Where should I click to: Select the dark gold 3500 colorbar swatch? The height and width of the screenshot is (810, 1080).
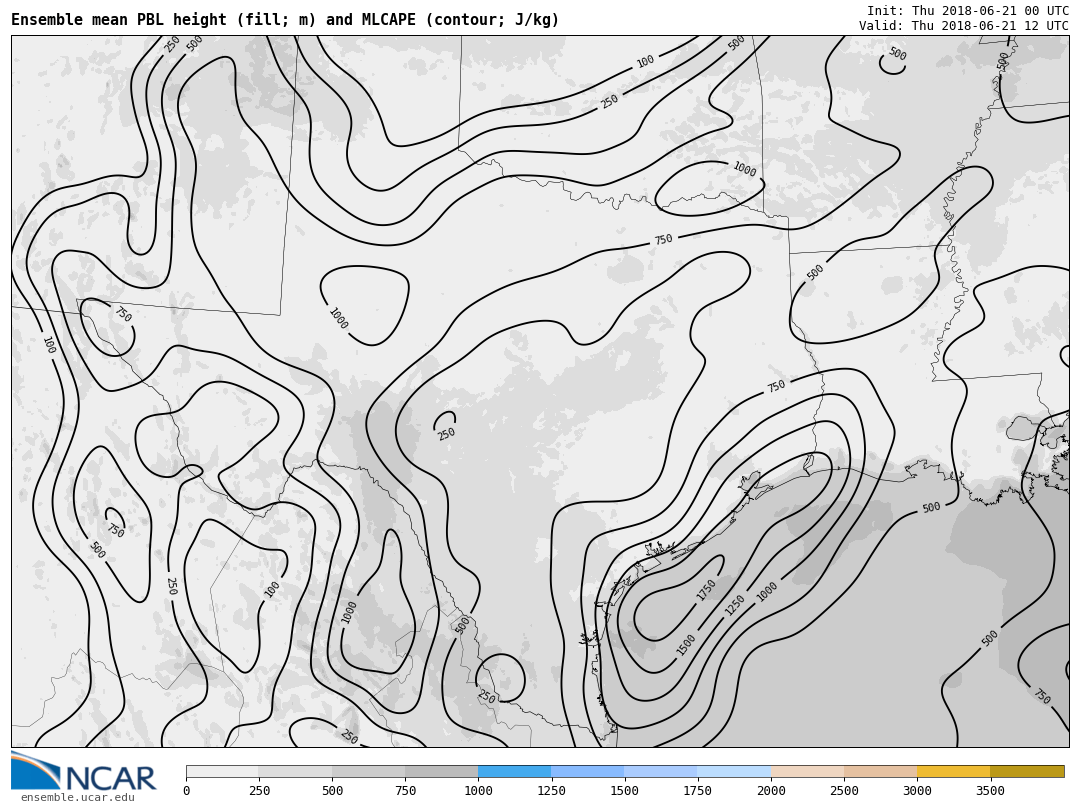[1027, 772]
